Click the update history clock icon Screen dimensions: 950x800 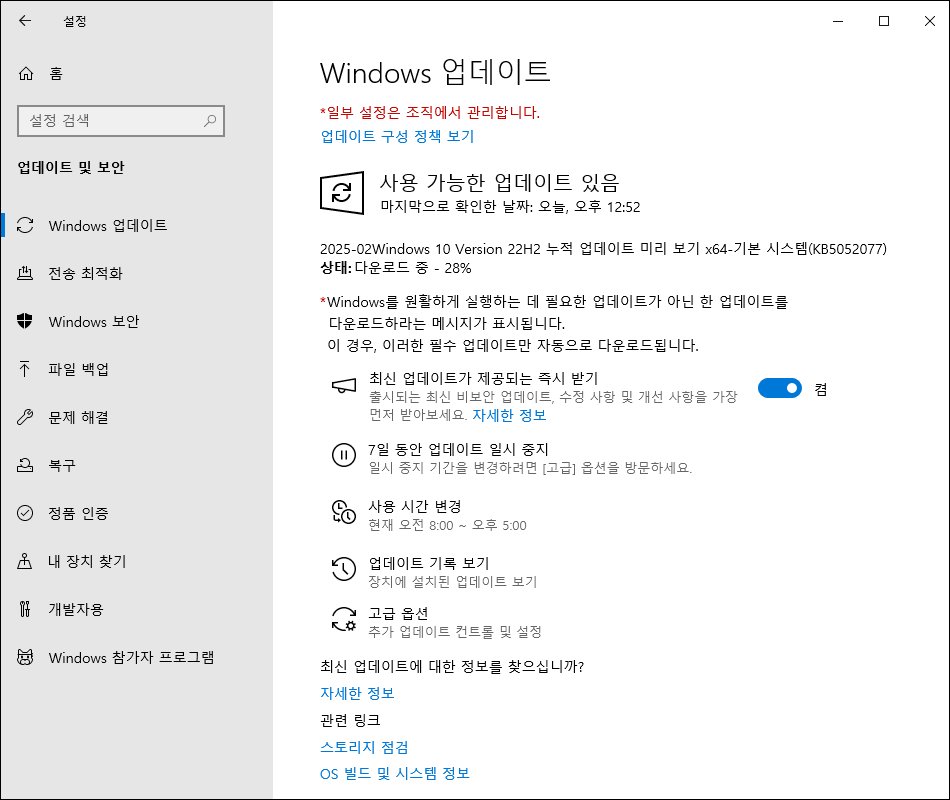(x=344, y=568)
